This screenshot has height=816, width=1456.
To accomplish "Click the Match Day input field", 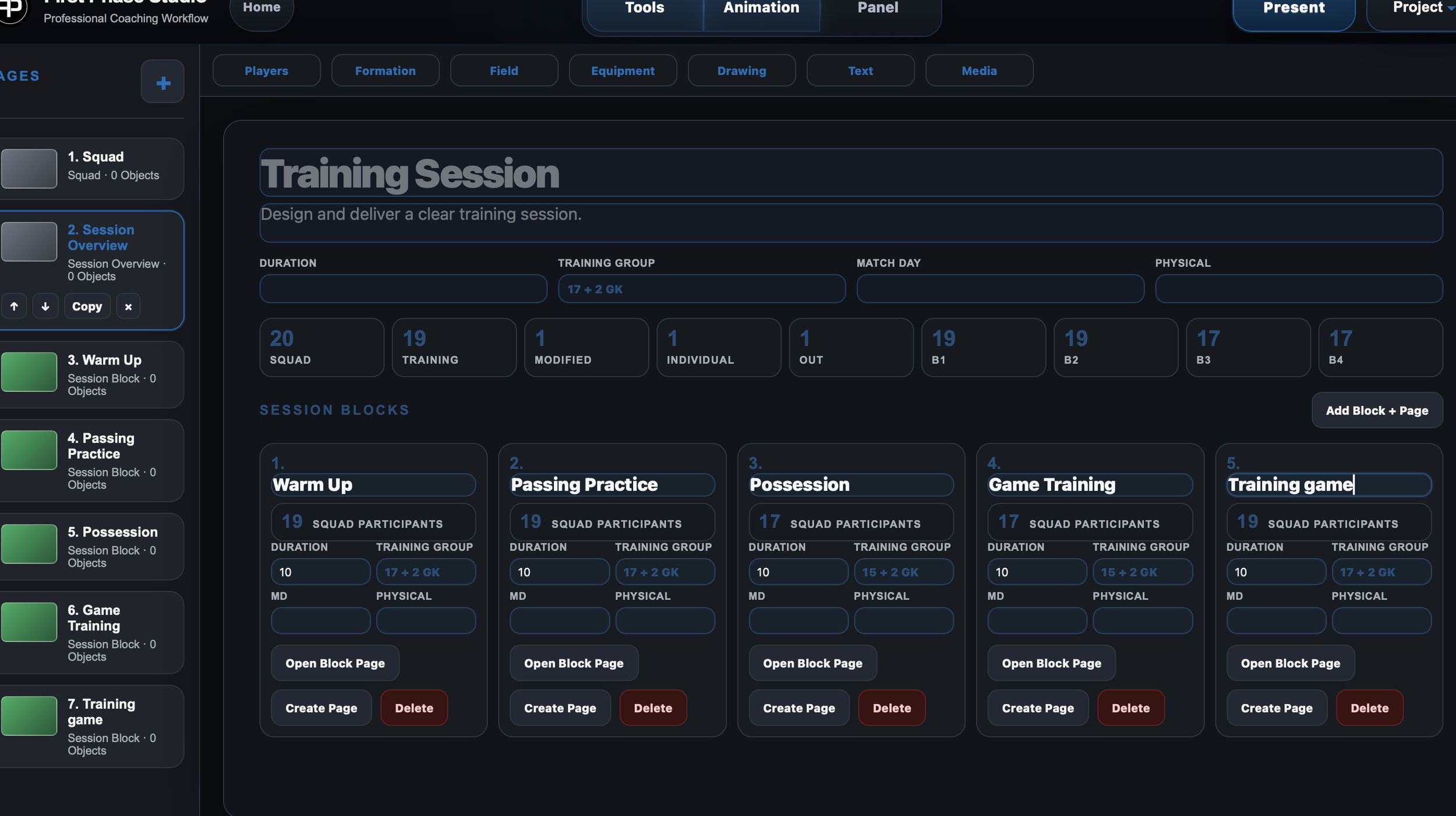I will (x=1000, y=289).
